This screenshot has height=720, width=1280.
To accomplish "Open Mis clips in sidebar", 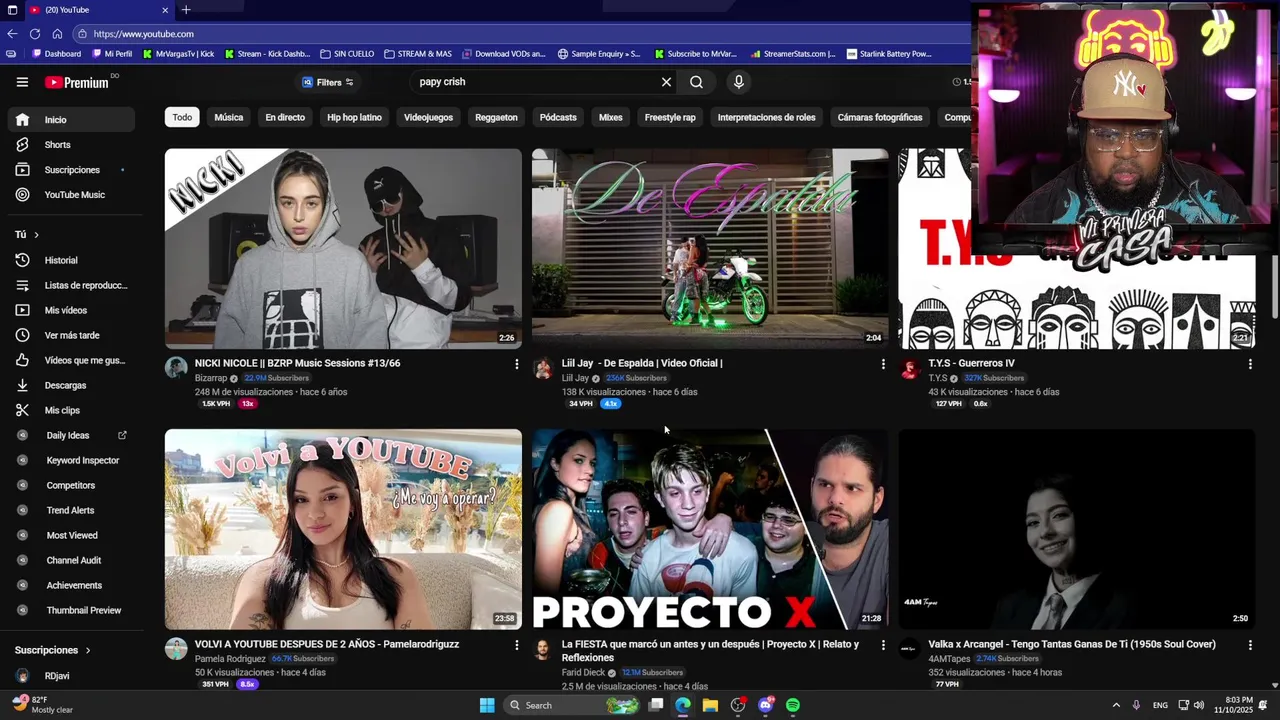I will 69,410.
